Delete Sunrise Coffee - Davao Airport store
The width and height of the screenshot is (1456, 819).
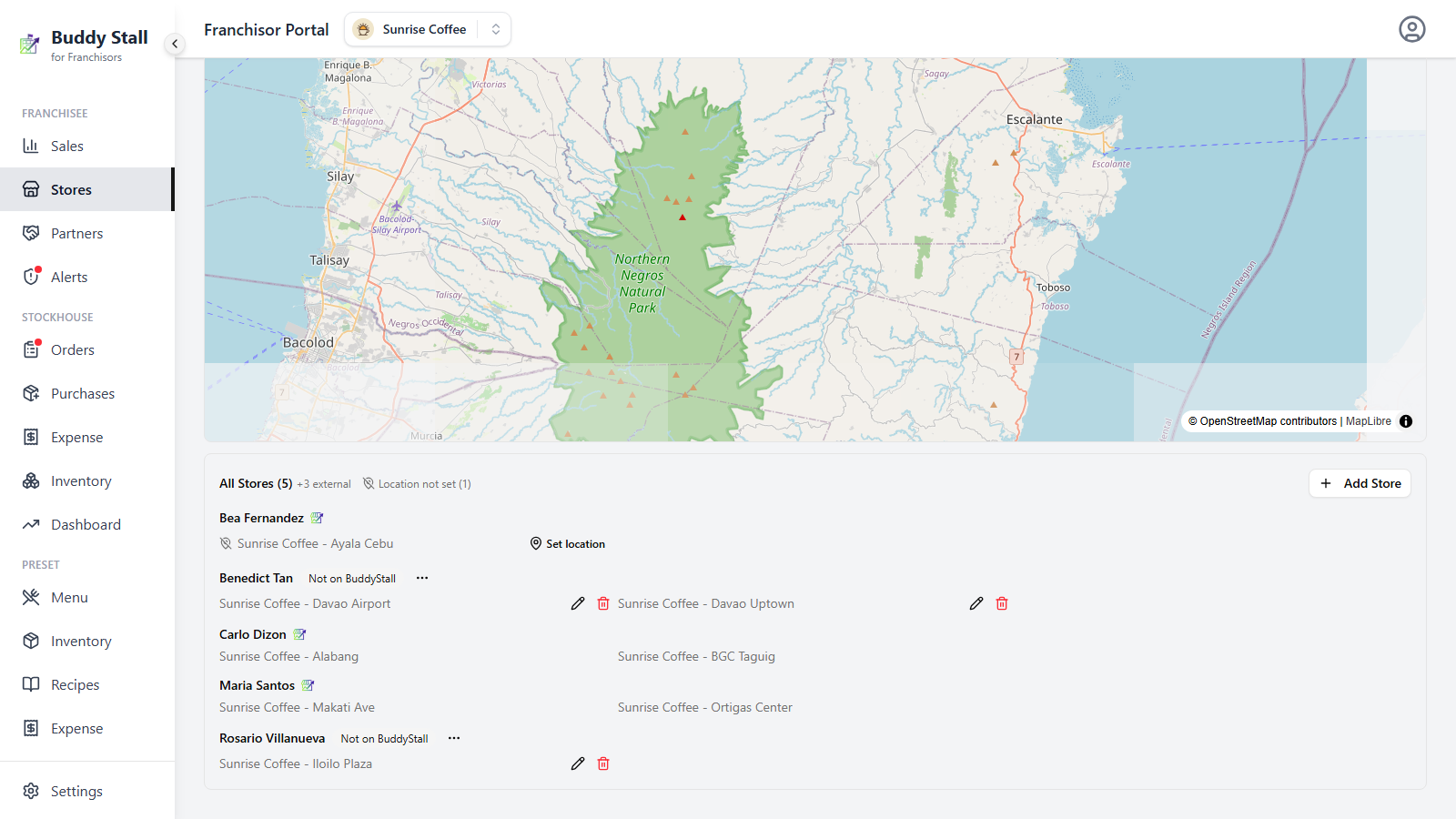point(603,603)
